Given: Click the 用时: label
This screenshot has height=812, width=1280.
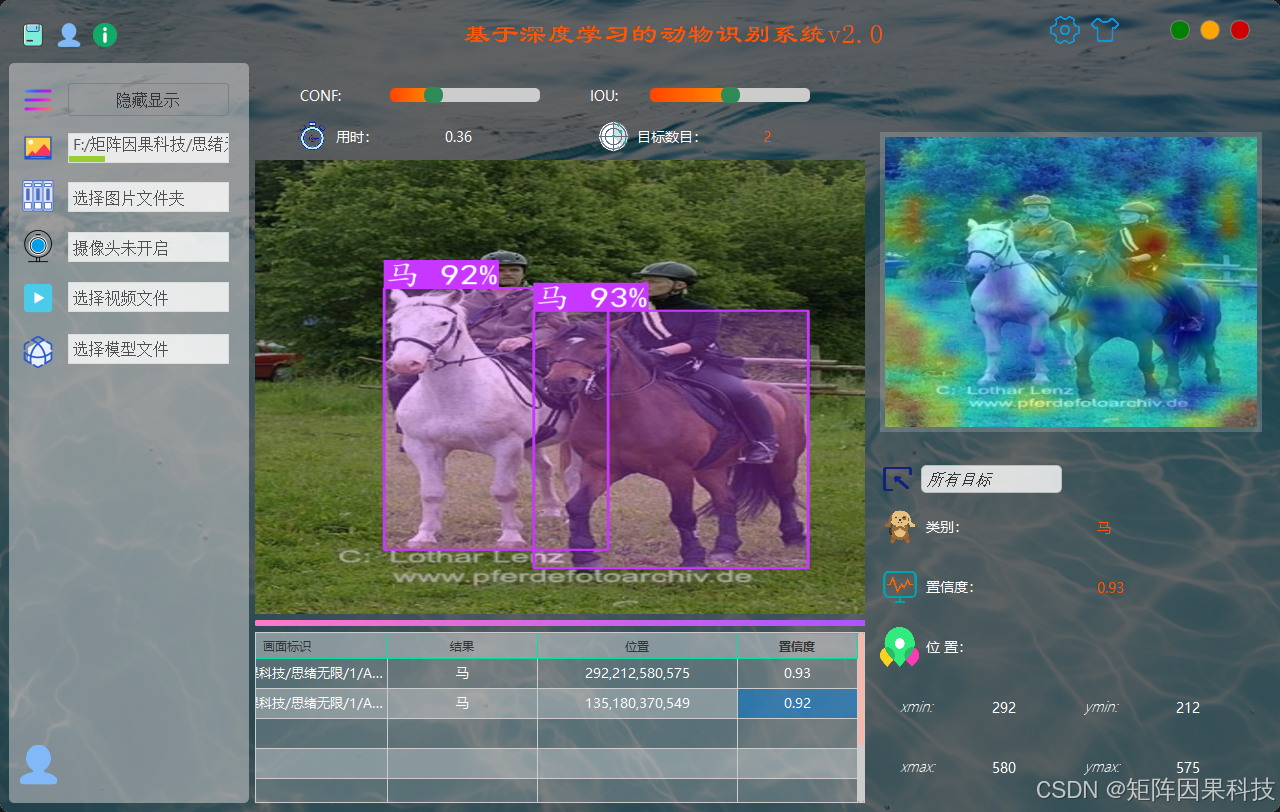Looking at the screenshot, I should click(352, 137).
